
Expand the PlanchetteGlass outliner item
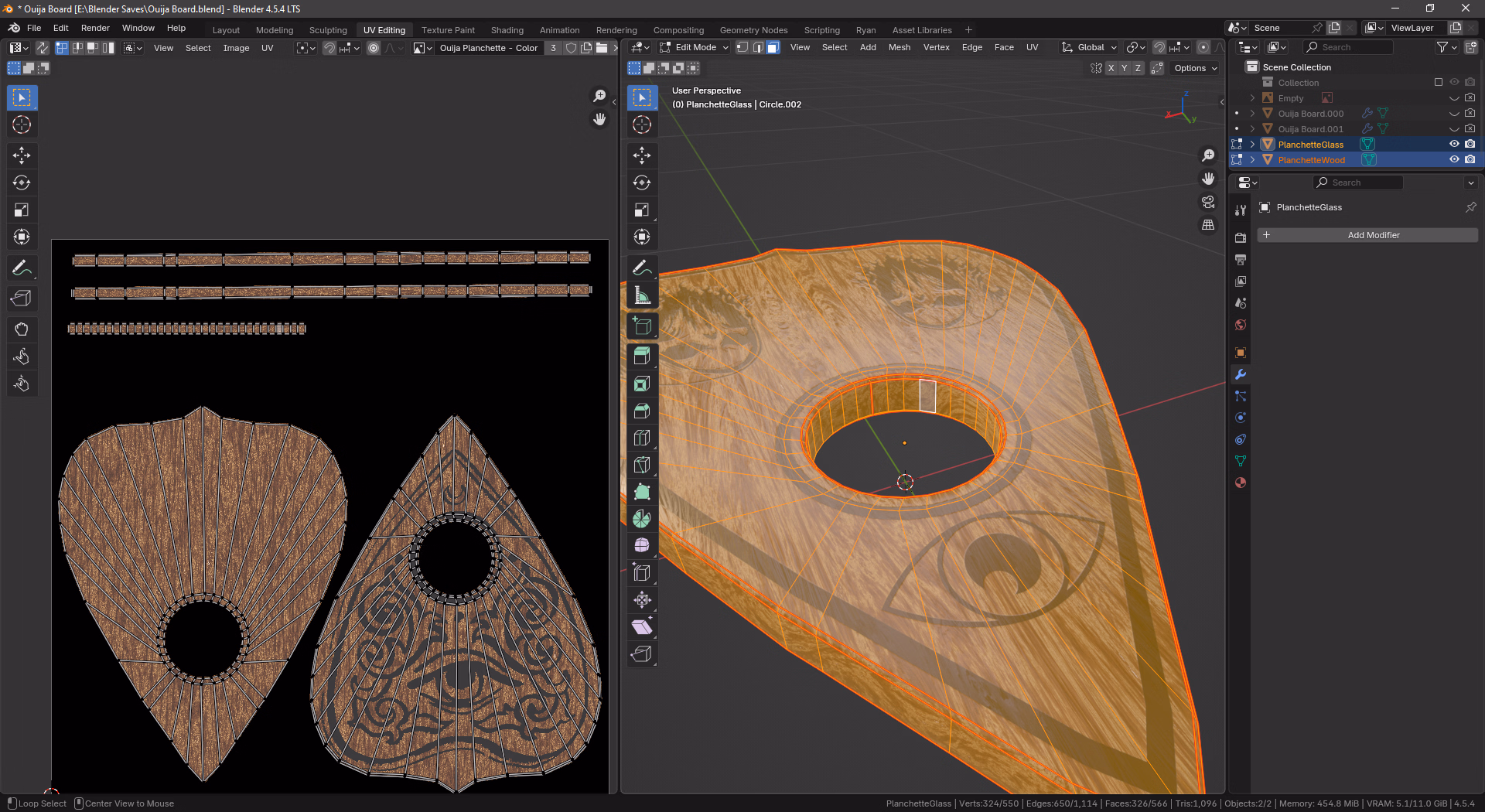click(x=1252, y=145)
